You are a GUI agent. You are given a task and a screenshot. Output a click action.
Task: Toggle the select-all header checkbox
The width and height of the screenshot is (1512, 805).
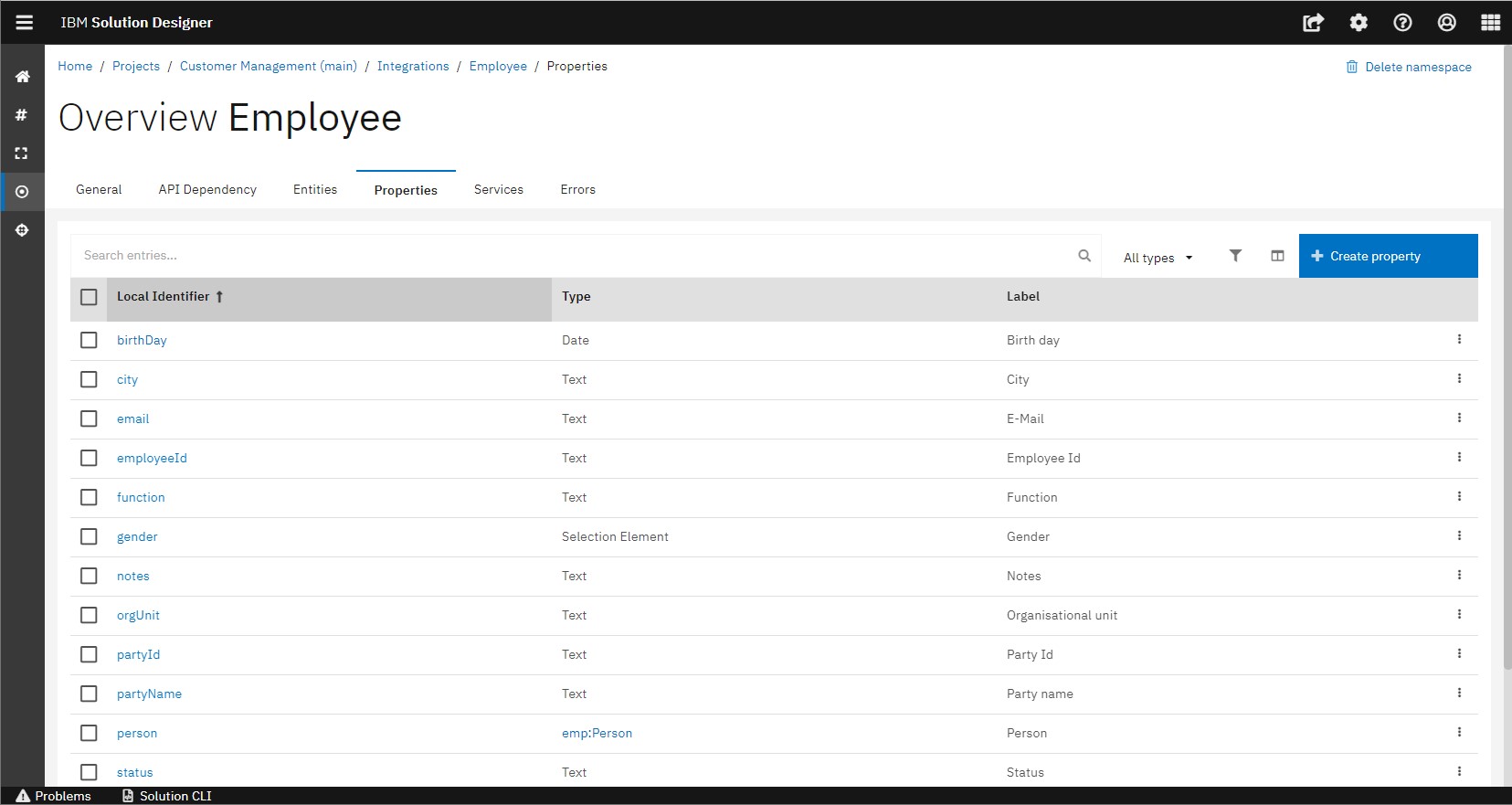click(x=89, y=297)
